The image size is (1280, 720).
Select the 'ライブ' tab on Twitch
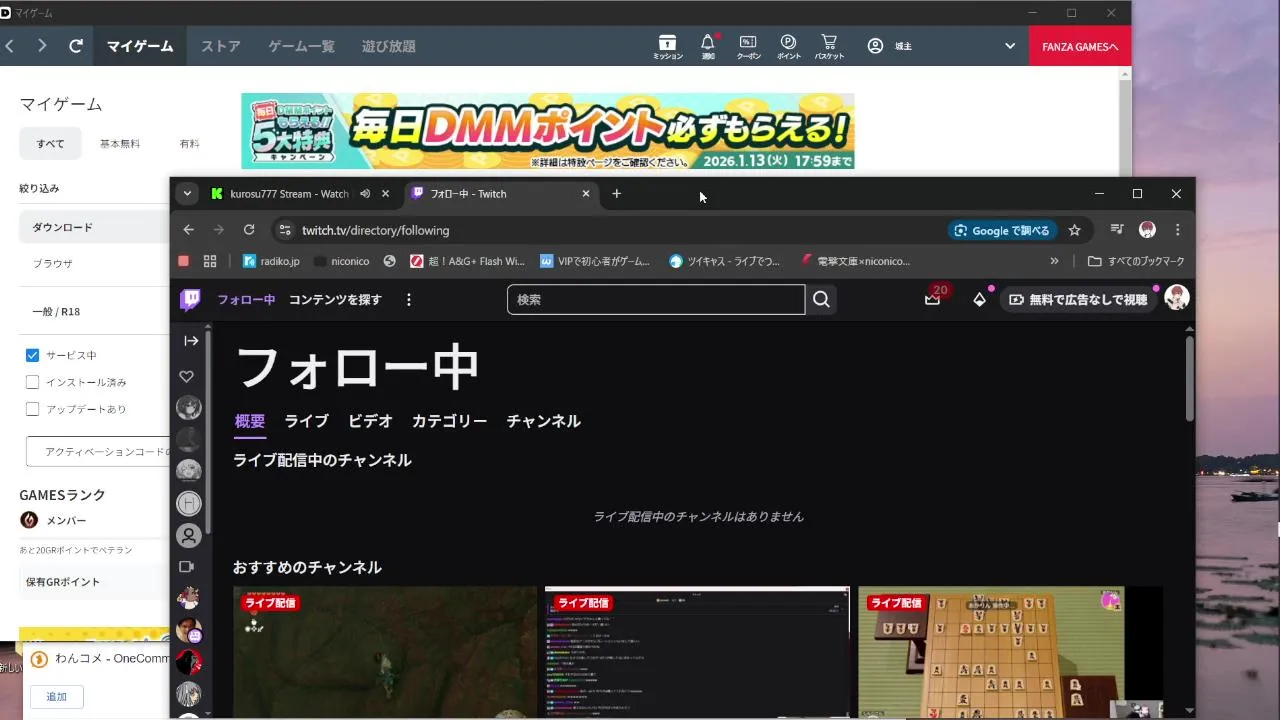[306, 421]
